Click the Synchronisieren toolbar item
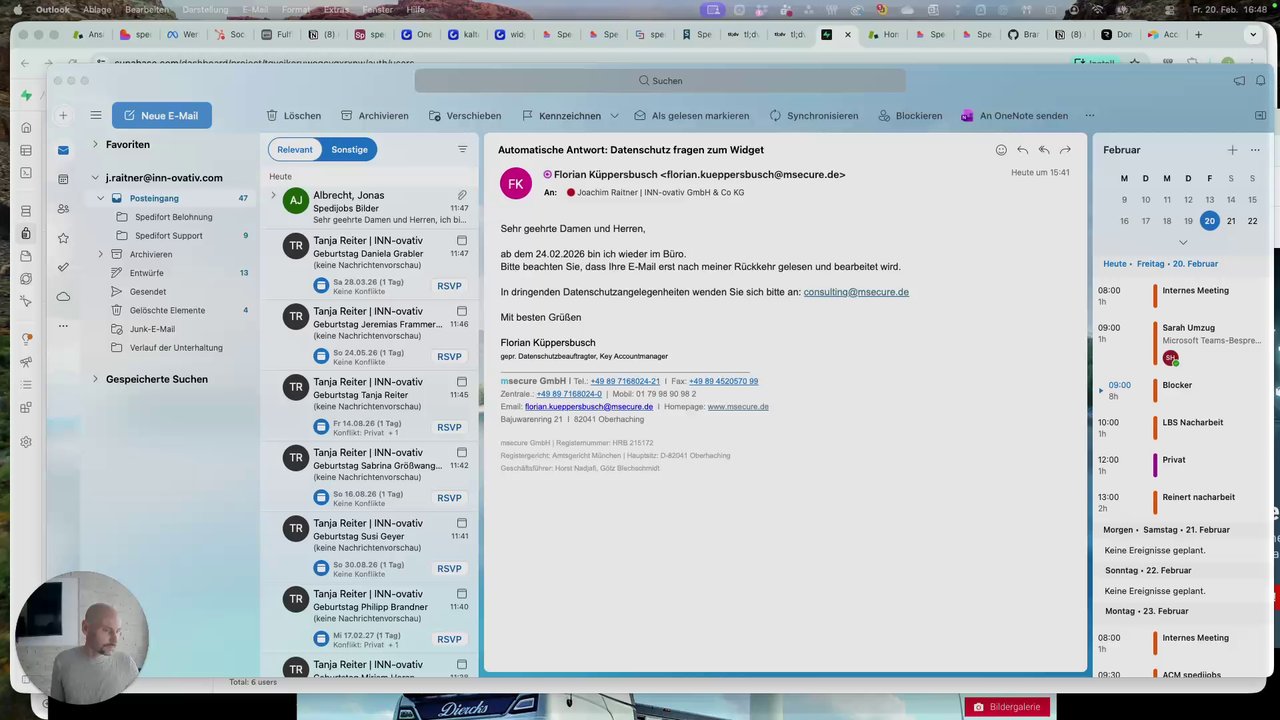The width and height of the screenshot is (1280, 720). pos(813,115)
